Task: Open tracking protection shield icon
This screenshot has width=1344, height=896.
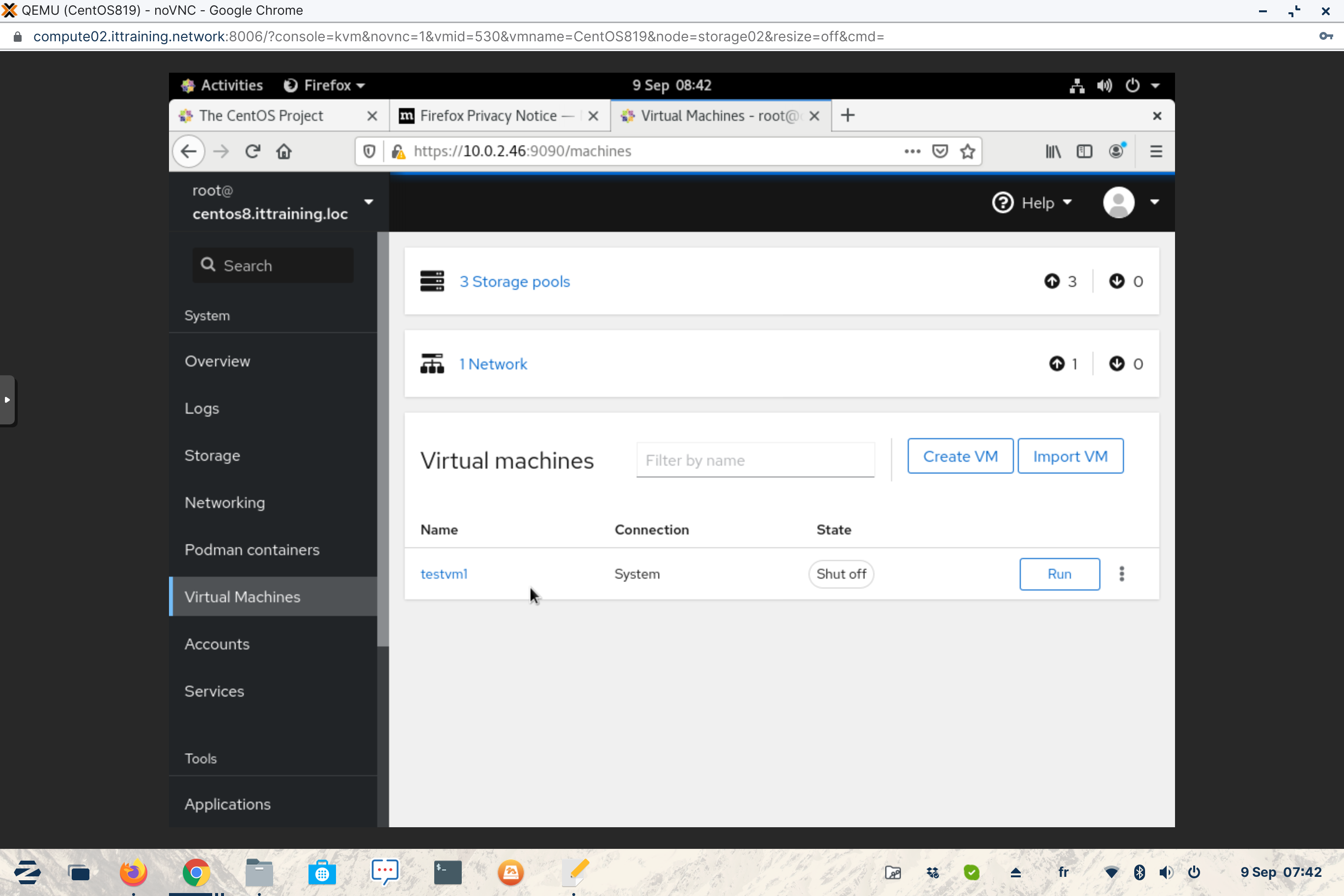Action: tap(370, 151)
